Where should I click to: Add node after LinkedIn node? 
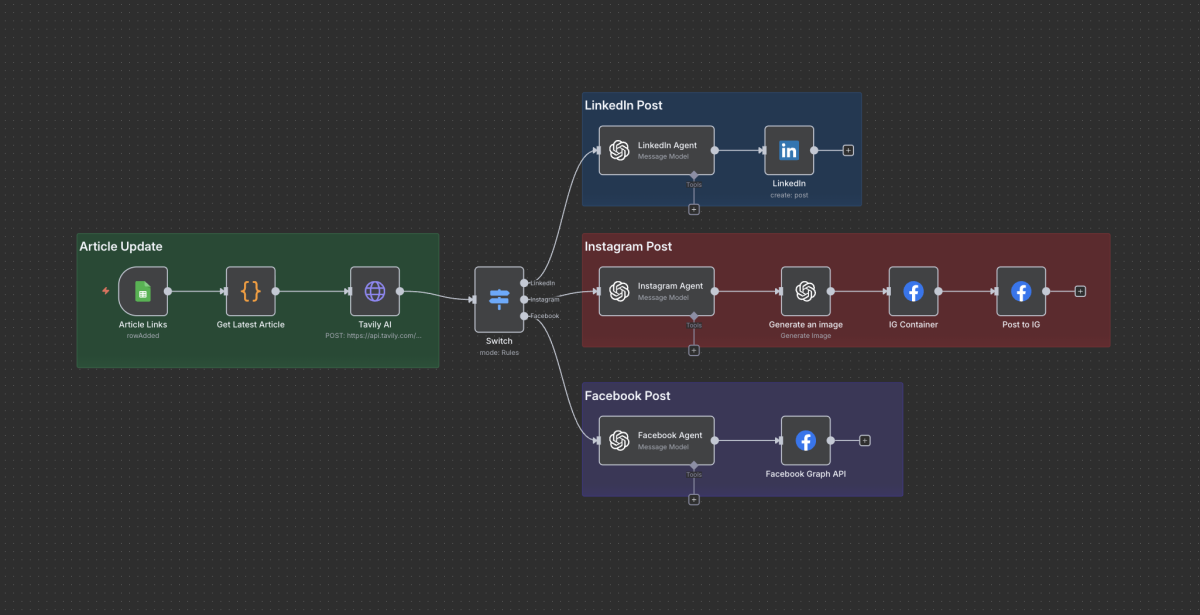(x=848, y=150)
